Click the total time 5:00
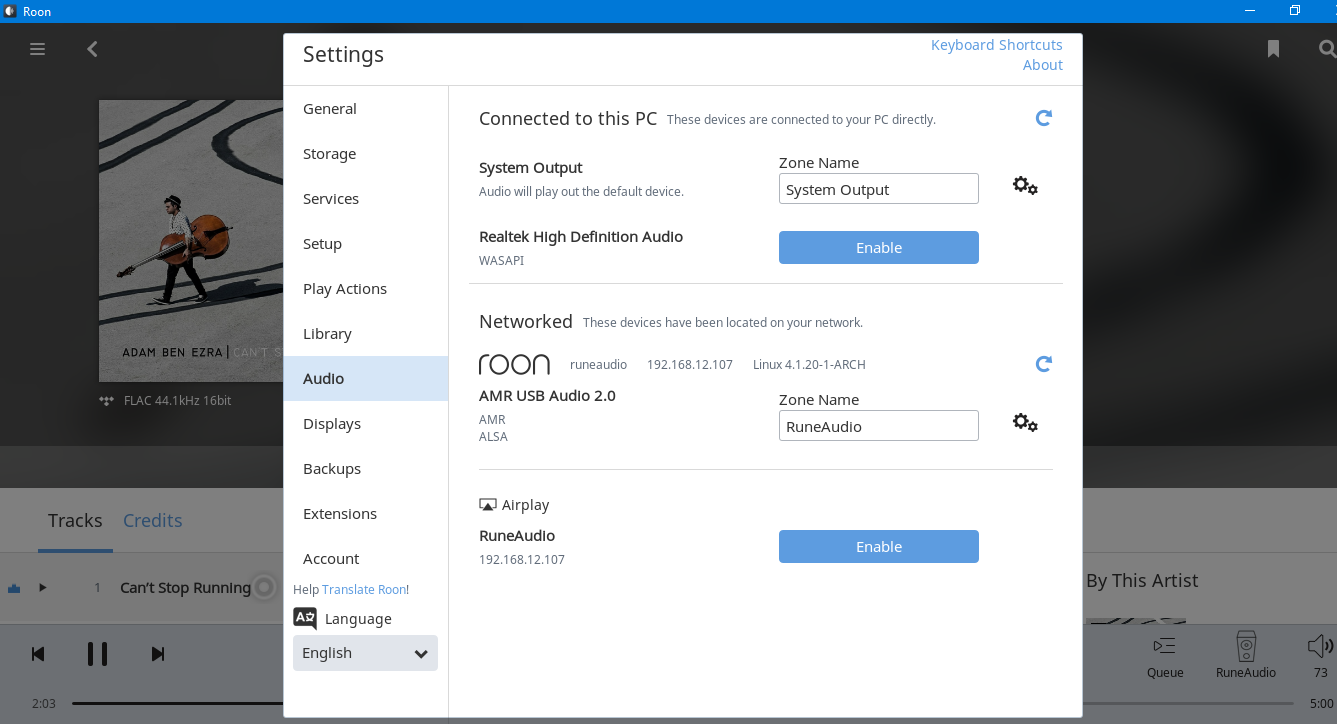 (x=1321, y=703)
